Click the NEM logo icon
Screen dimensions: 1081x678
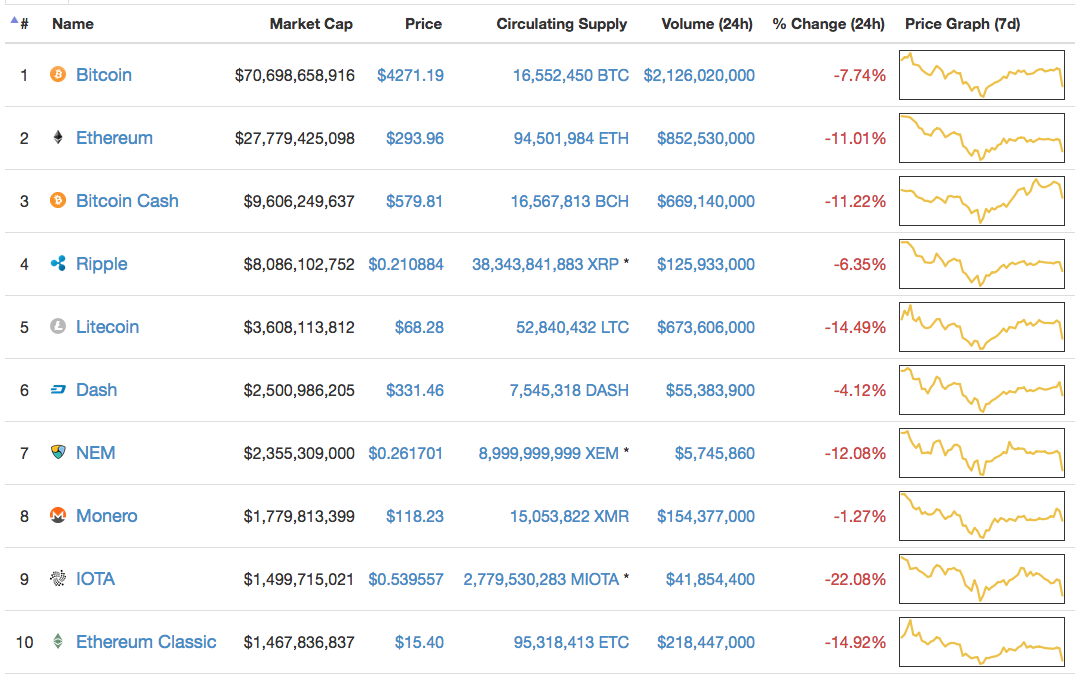(x=58, y=453)
